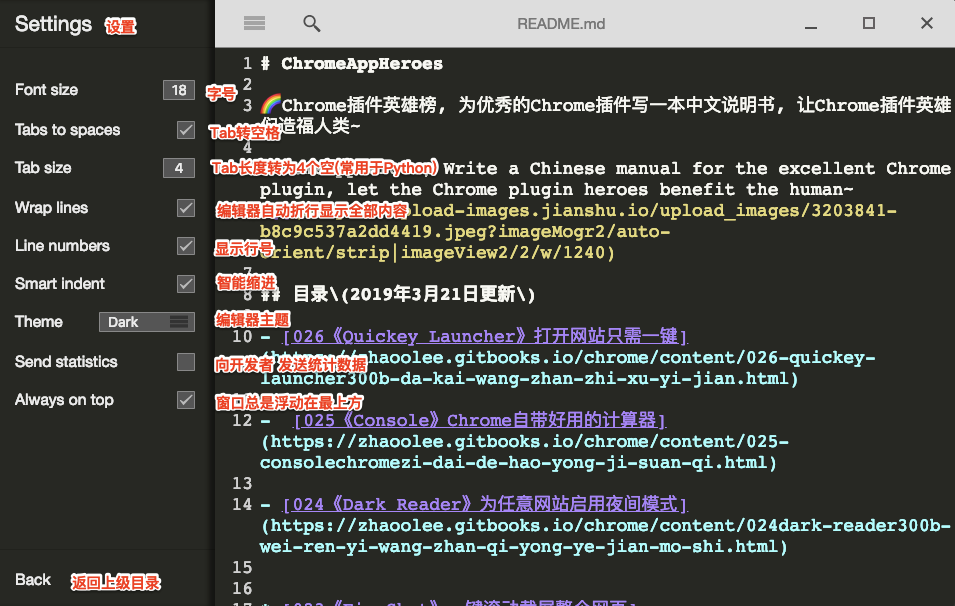The image size is (955, 606).
Task: Click the 'Write a Chinese manual' sentence
Action: [605, 179]
